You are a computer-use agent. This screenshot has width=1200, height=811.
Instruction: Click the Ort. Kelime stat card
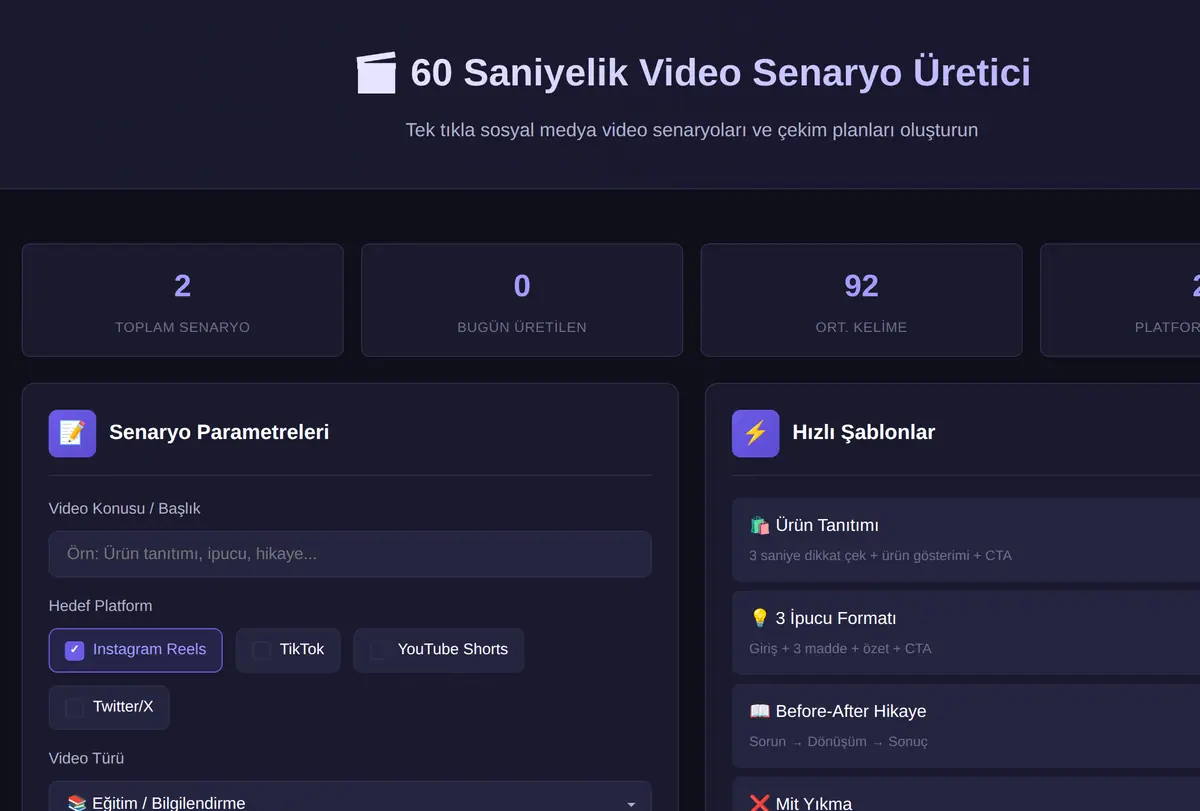[x=861, y=300]
